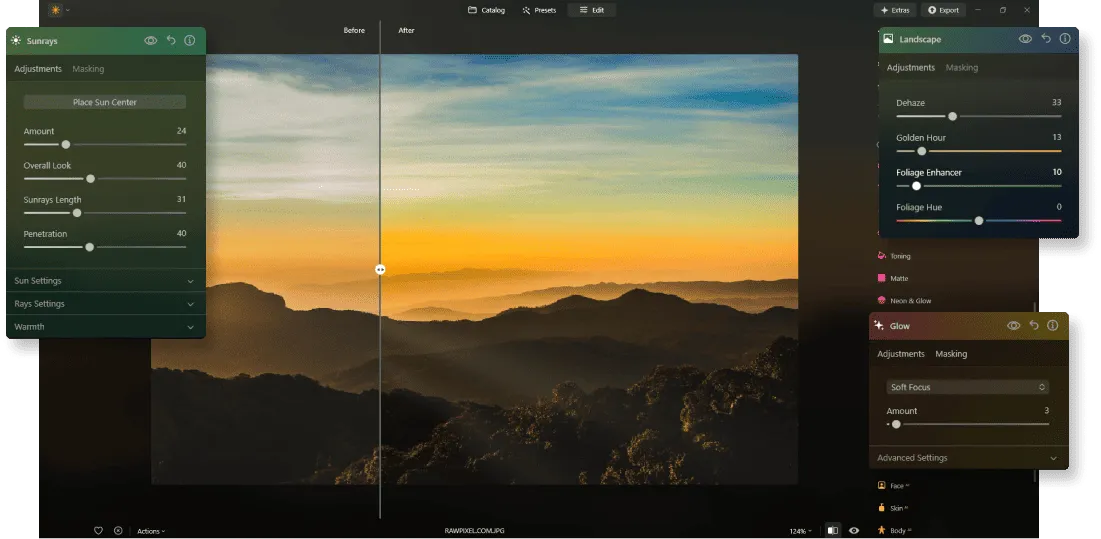
Task: Reset the Landscape tool with undo arrow
Action: 1045,39
